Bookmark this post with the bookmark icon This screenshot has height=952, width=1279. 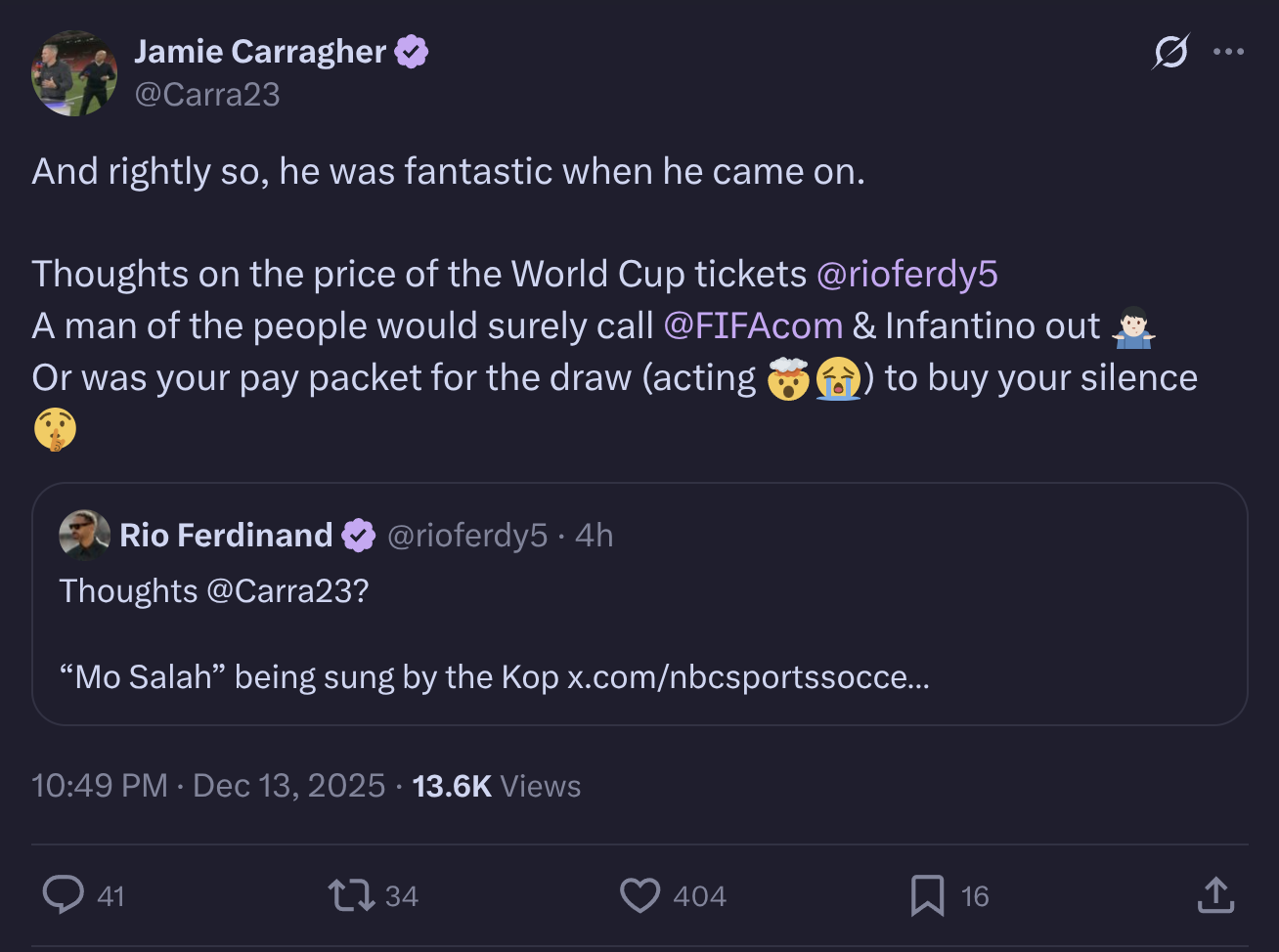point(927,894)
